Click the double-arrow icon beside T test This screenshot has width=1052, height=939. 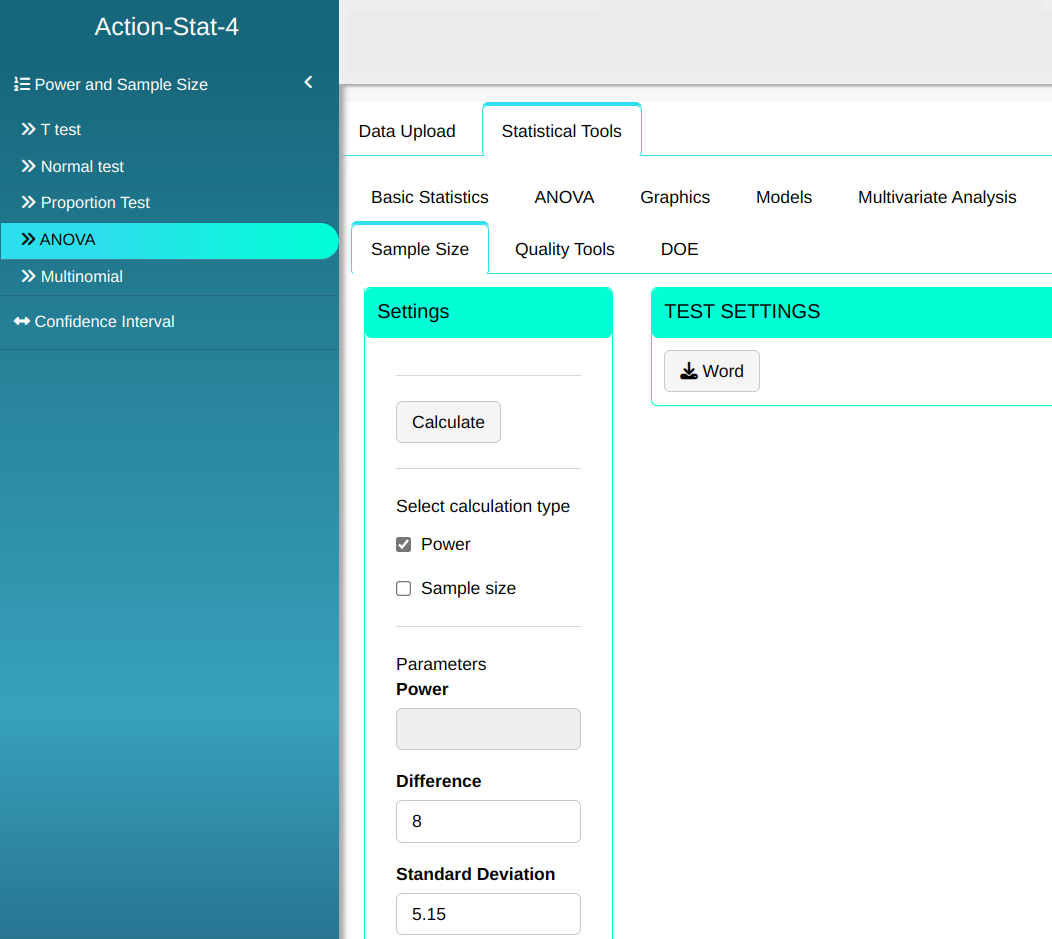click(28, 130)
